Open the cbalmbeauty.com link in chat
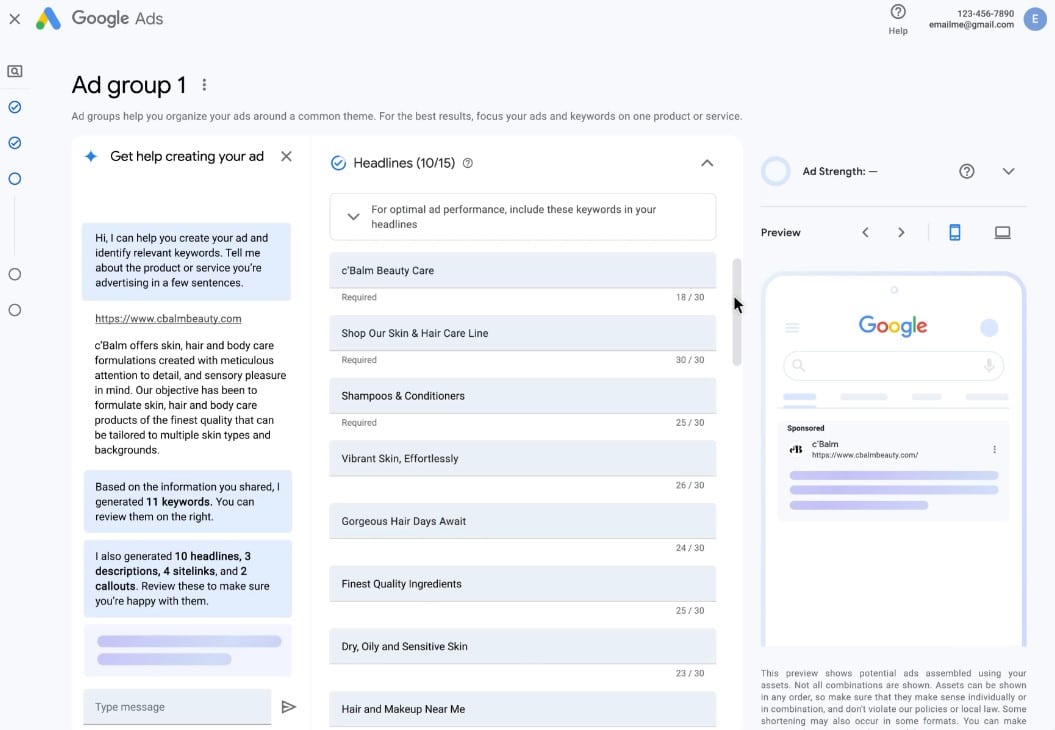Screen dimensions: 1055x730 [168, 319]
